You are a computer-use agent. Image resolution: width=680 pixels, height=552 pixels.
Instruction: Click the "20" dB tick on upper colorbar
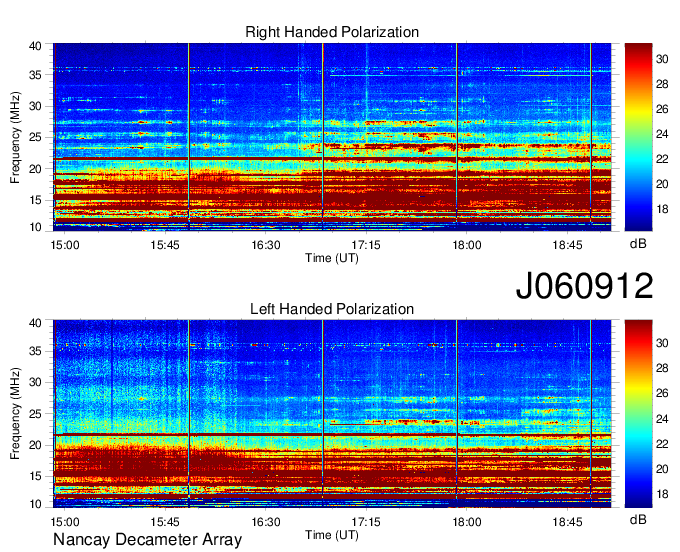662,184
